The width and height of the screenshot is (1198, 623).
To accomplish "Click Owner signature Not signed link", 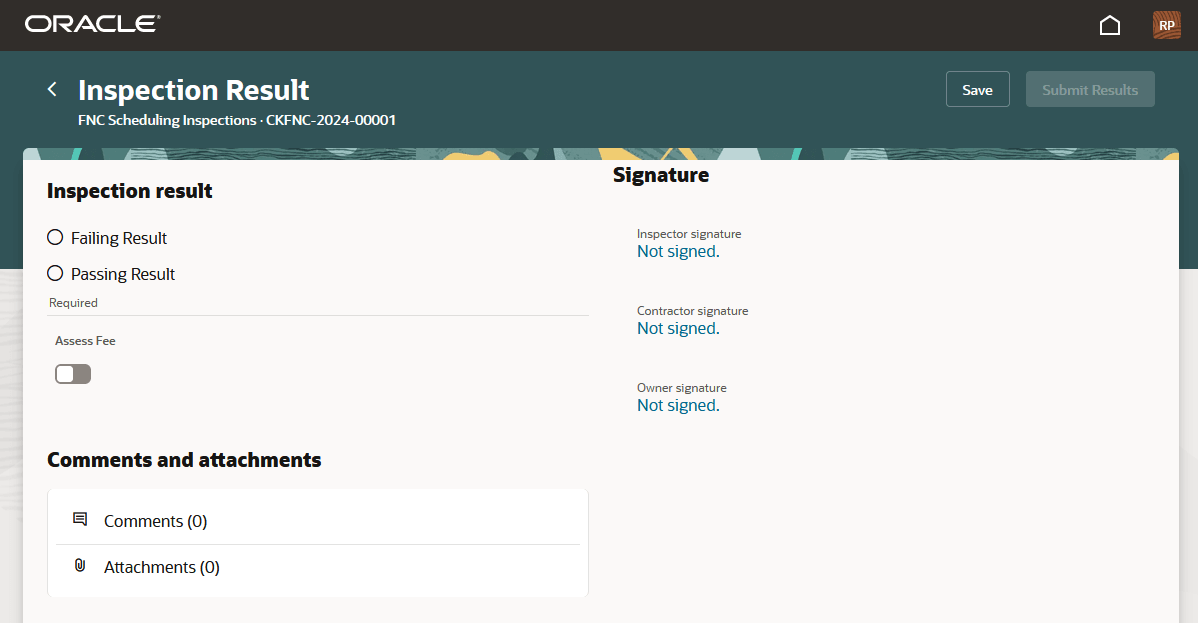I will tap(678, 405).
